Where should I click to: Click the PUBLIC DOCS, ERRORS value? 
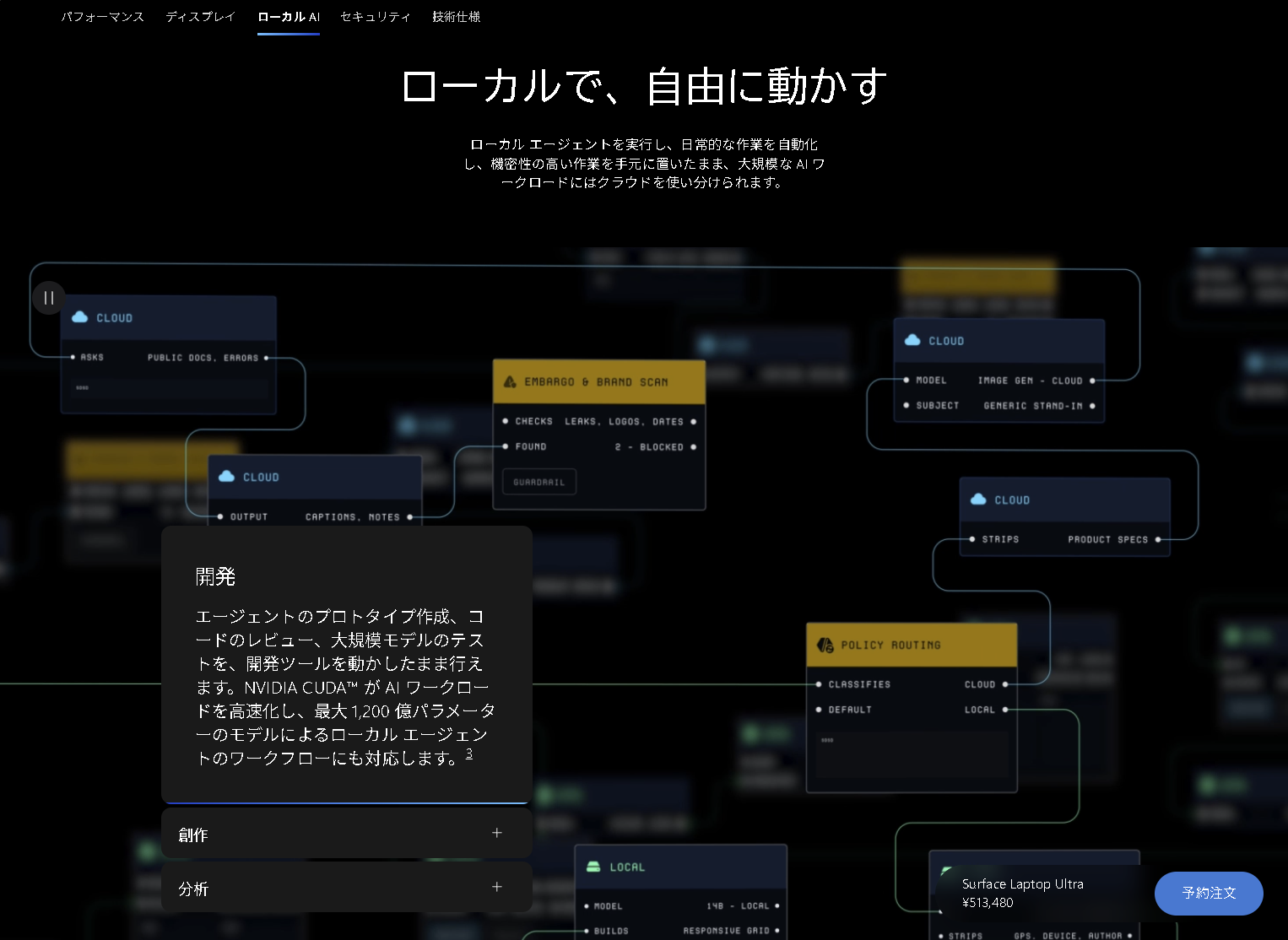(x=203, y=358)
